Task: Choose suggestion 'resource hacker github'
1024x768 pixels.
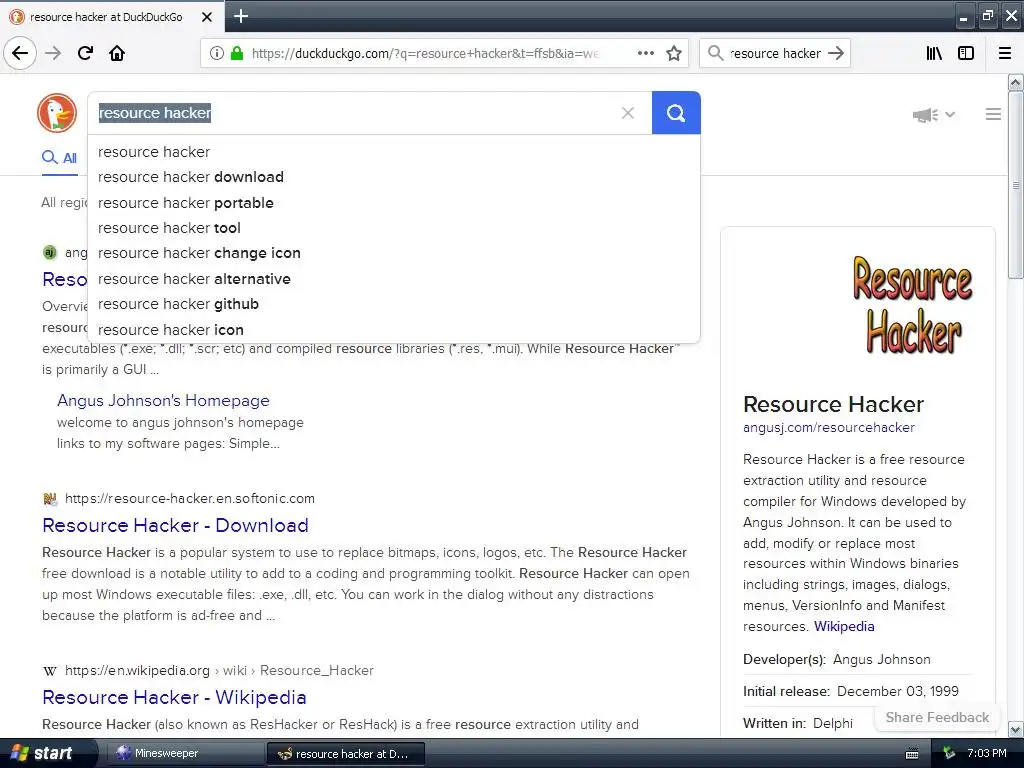Action: coord(394,304)
